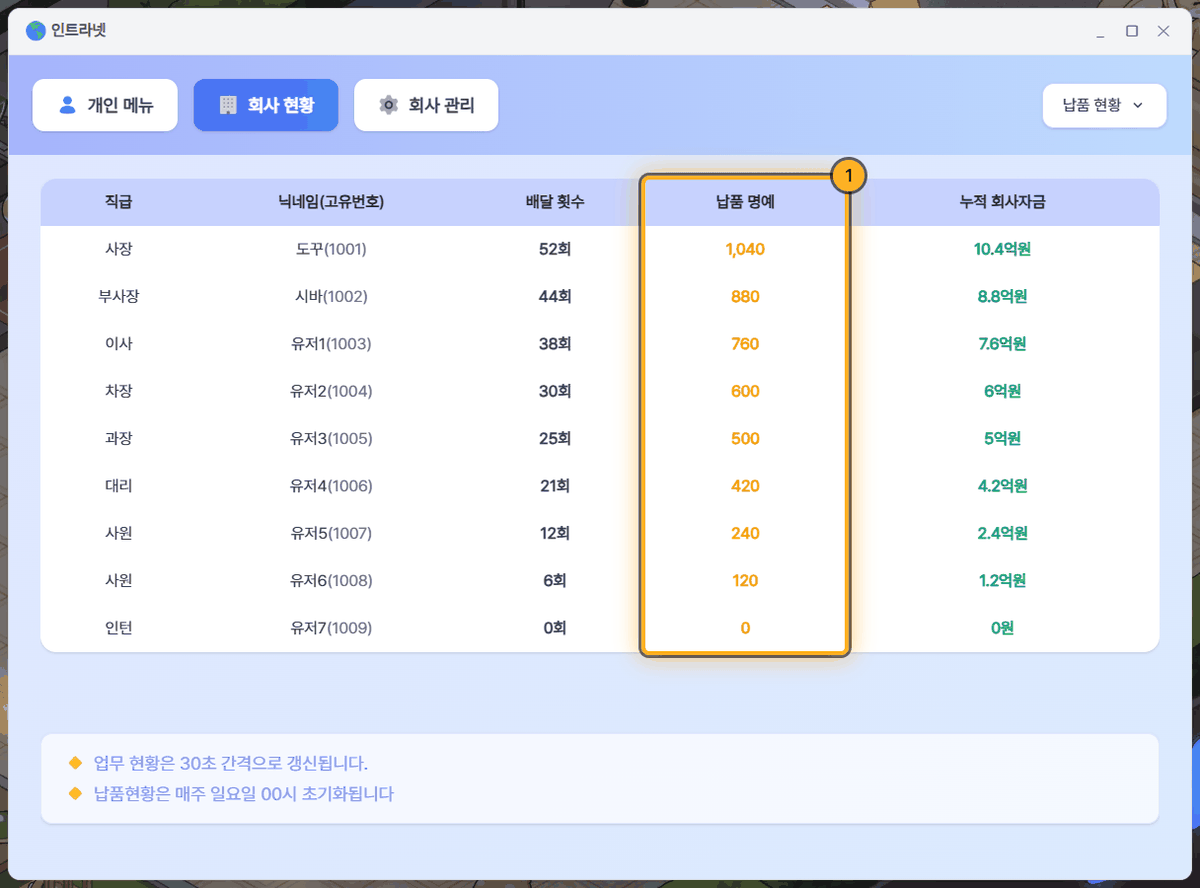This screenshot has width=1200, height=888.
Task: Click the 8.8억원 funds value
Action: pyautogui.click(x=1003, y=296)
